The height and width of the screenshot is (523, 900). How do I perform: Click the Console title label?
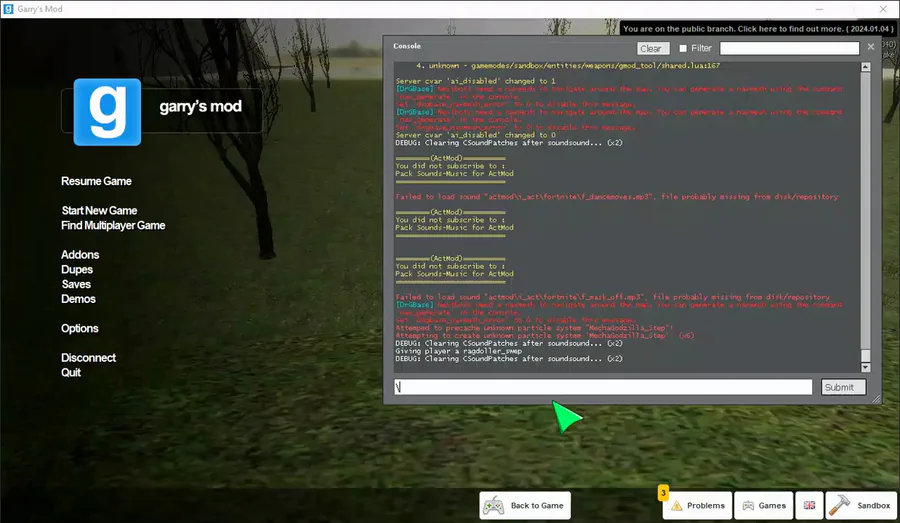(407, 46)
